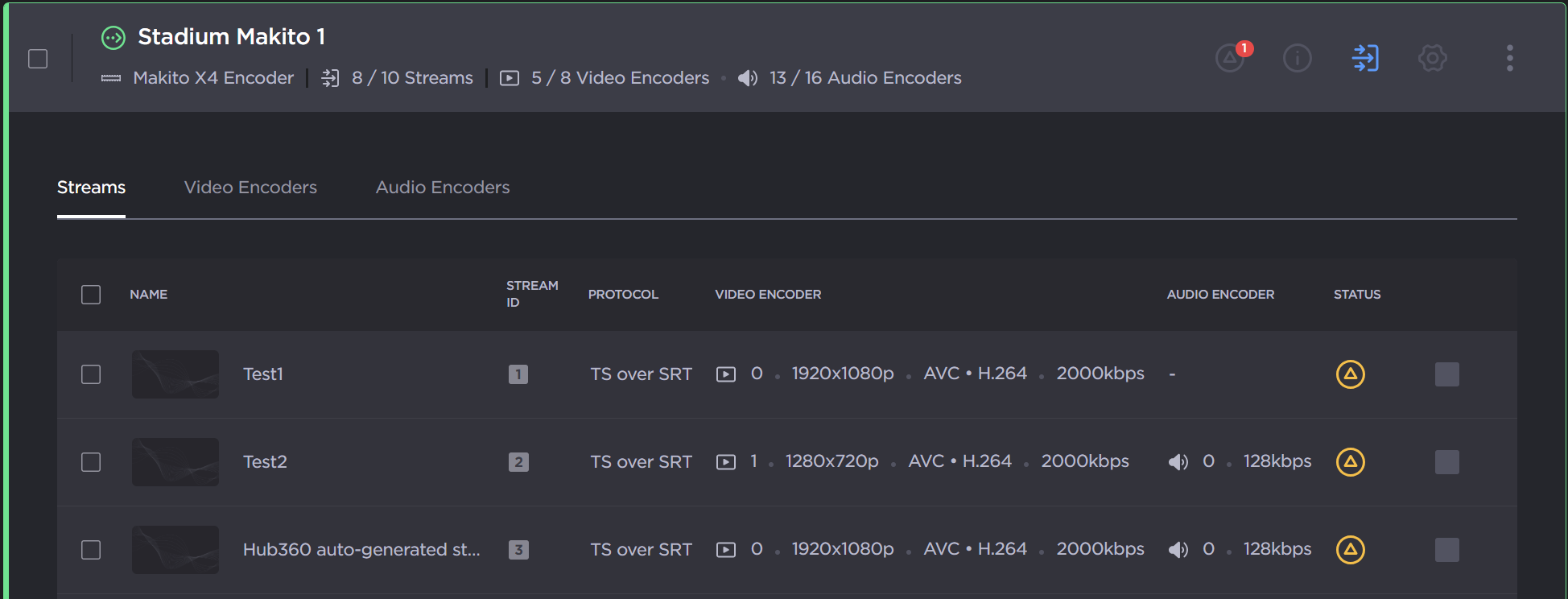This screenshot has height=599, width=1568.
Task: Click the Hub360 auto-generated stream name
Action: pyautogui.click(x=361, y=550)
